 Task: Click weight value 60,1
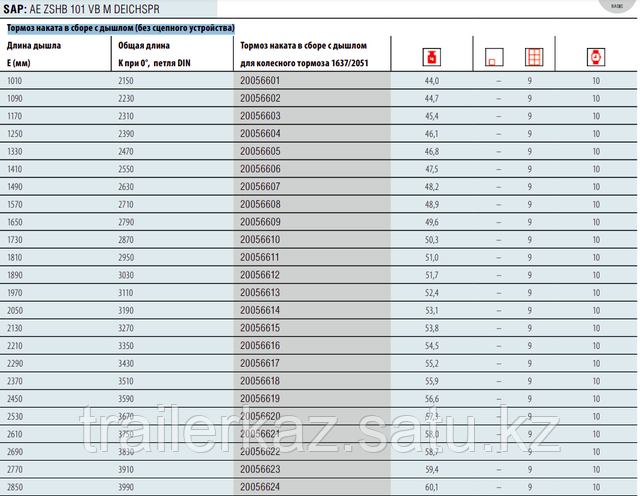point(431,487)
